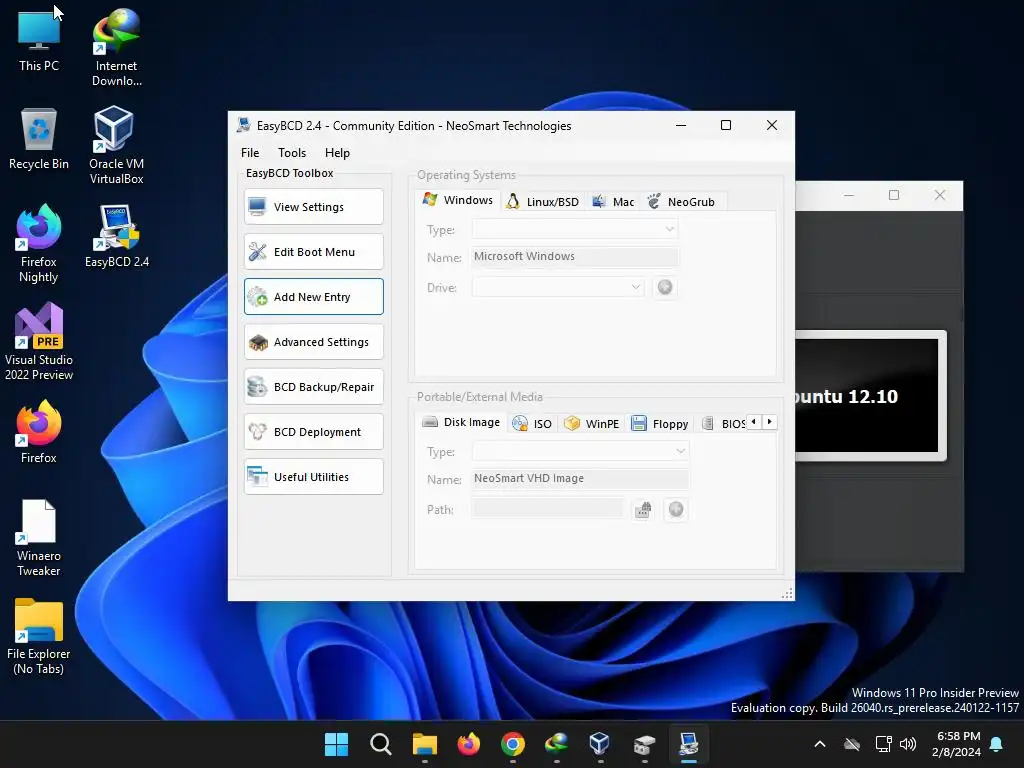
Task: Click the resize grip of EasyBCD window
Action: tap(788, 594)
